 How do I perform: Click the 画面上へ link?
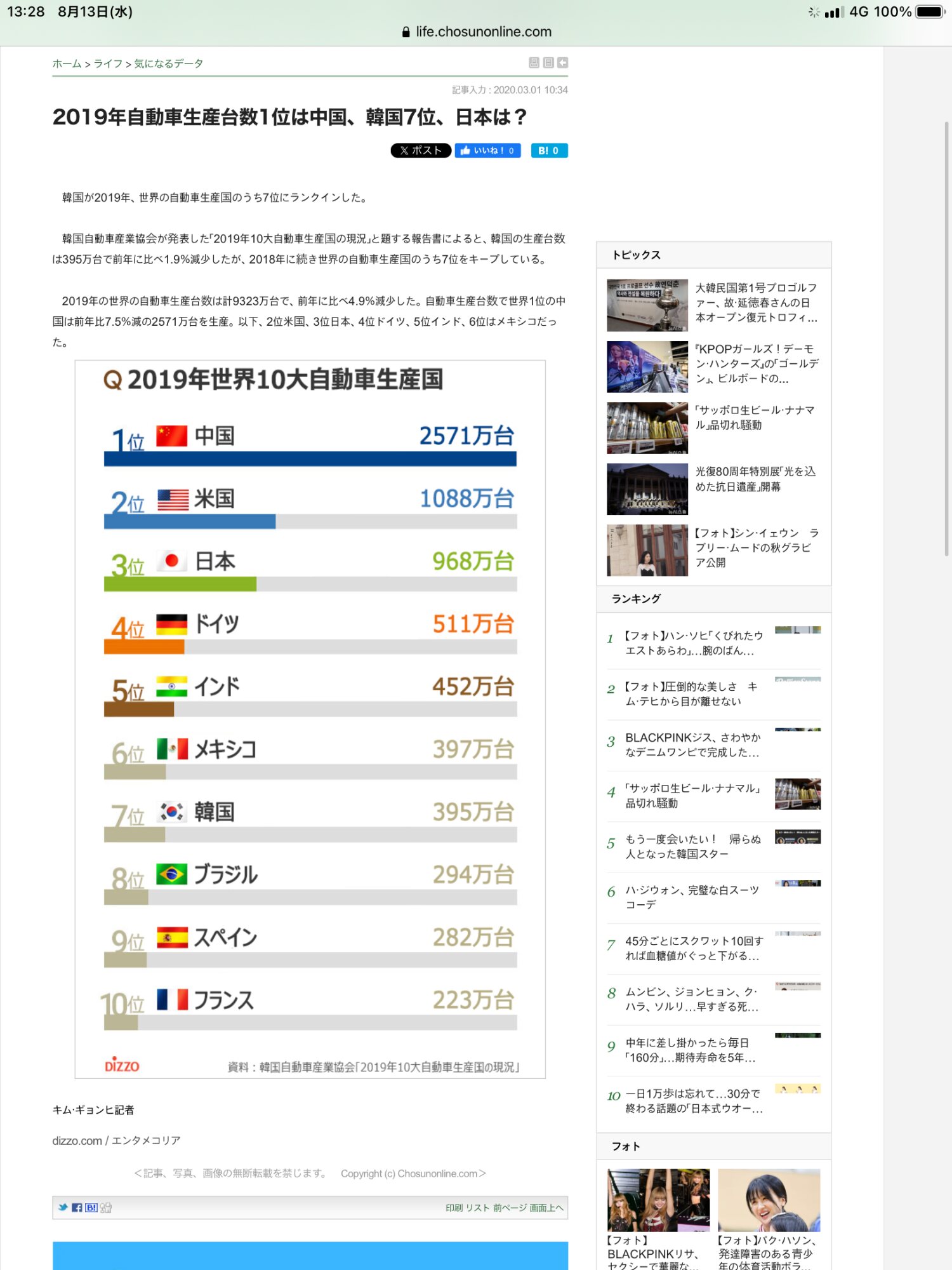(x=546, y=1208)
